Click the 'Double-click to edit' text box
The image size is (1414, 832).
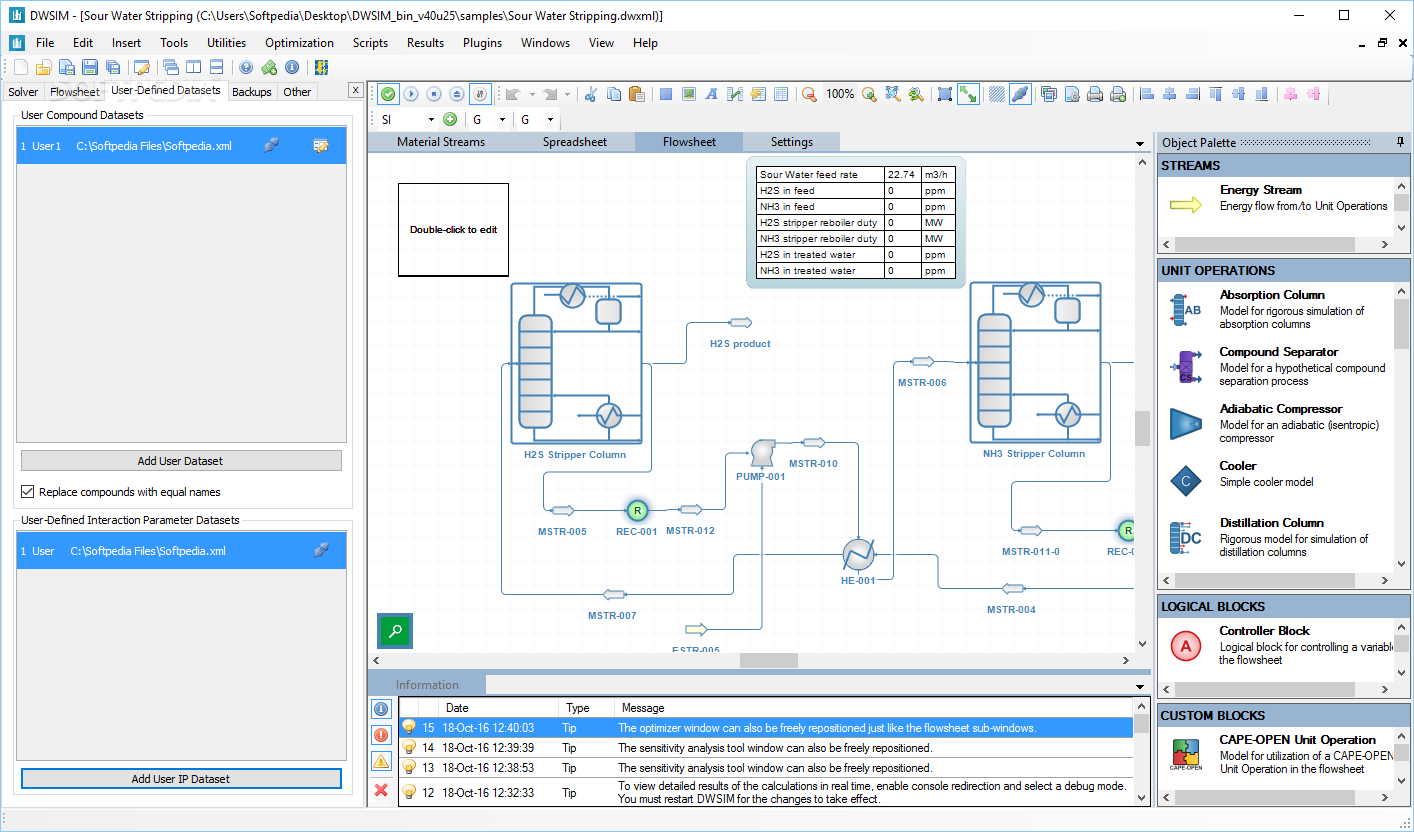click(x=453, y=229)
